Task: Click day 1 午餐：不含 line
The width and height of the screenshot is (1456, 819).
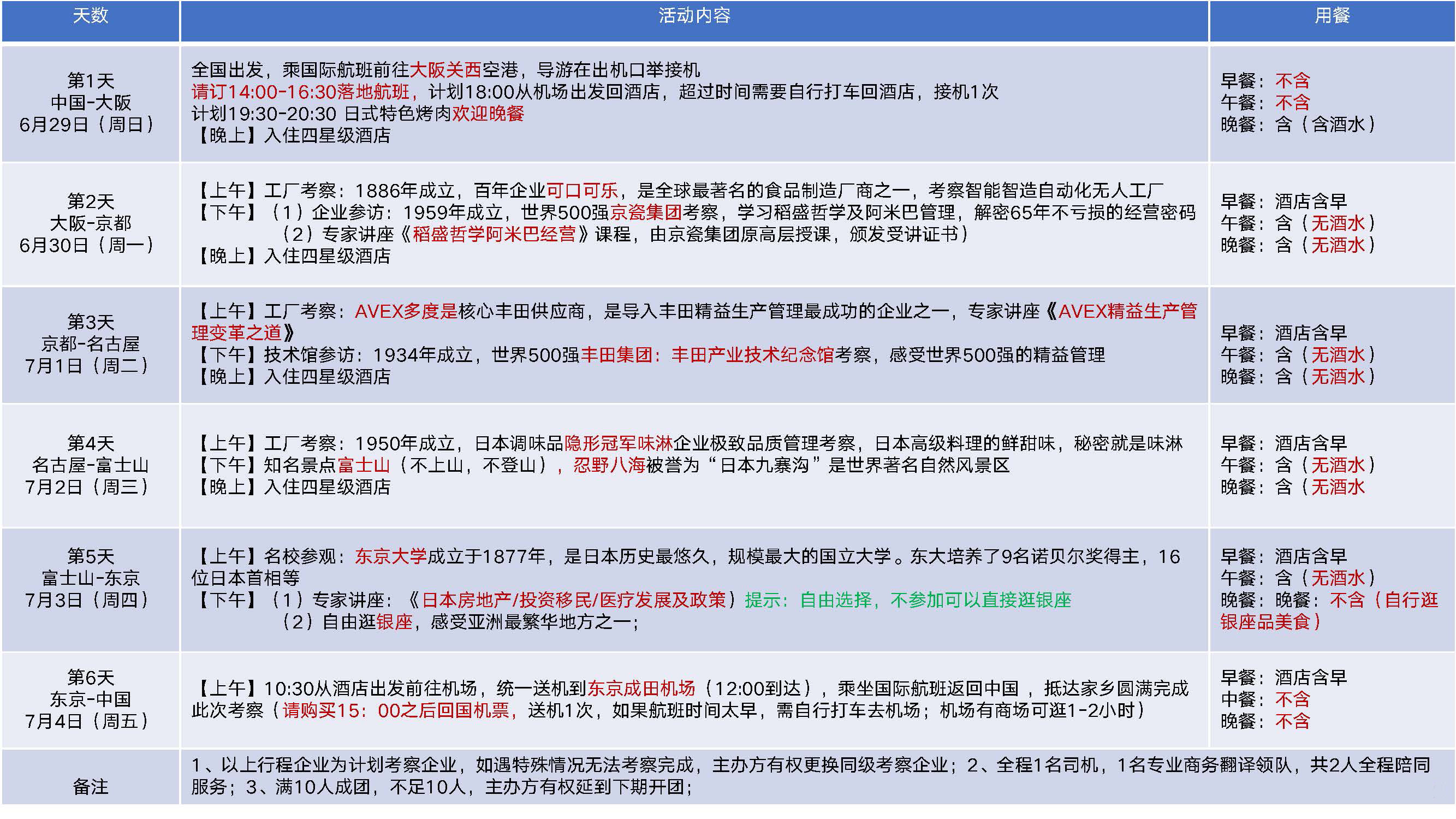Action: point(1265,103)
